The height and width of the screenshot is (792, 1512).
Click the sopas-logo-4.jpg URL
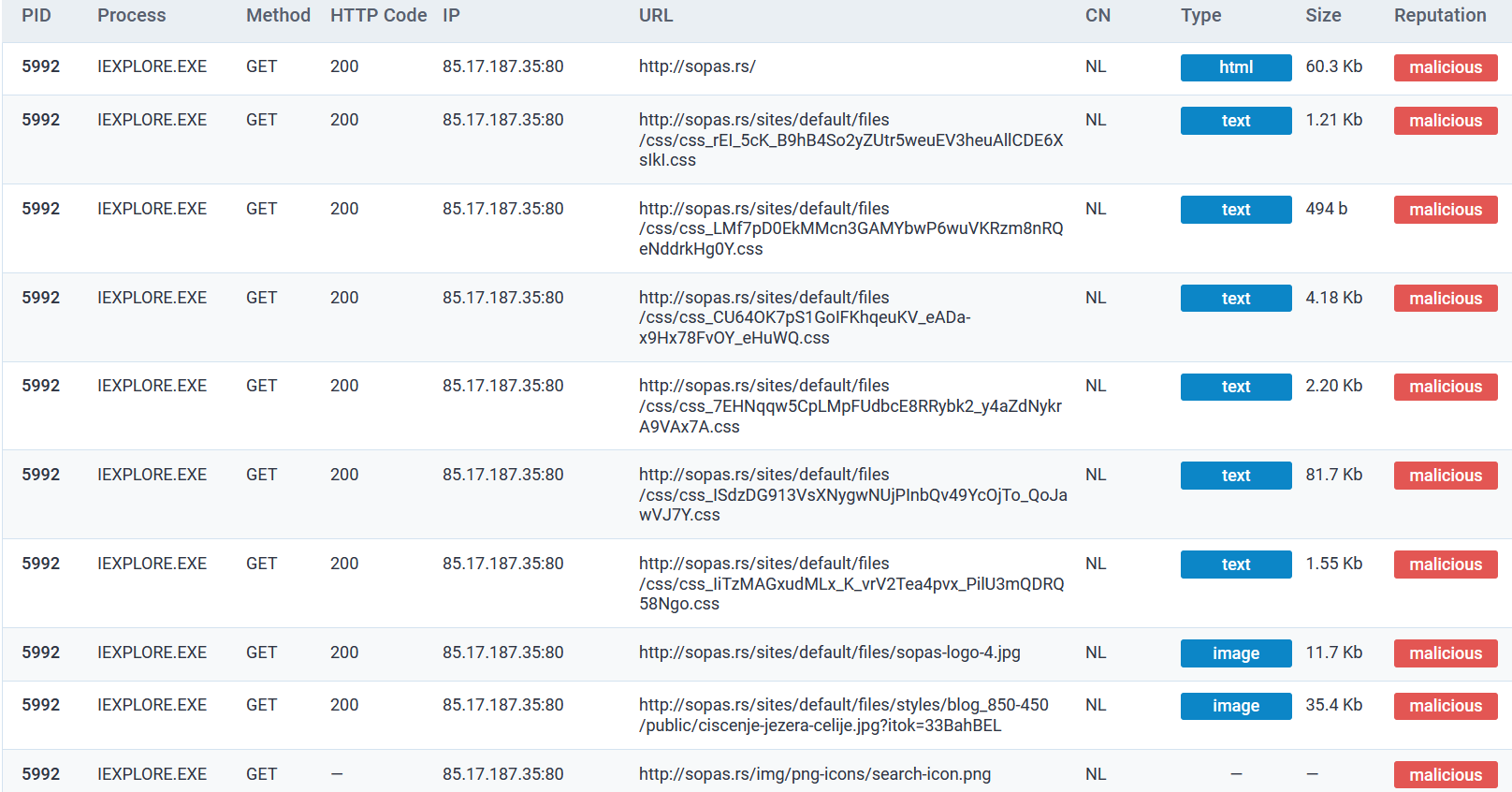click(x=830, y=653)
